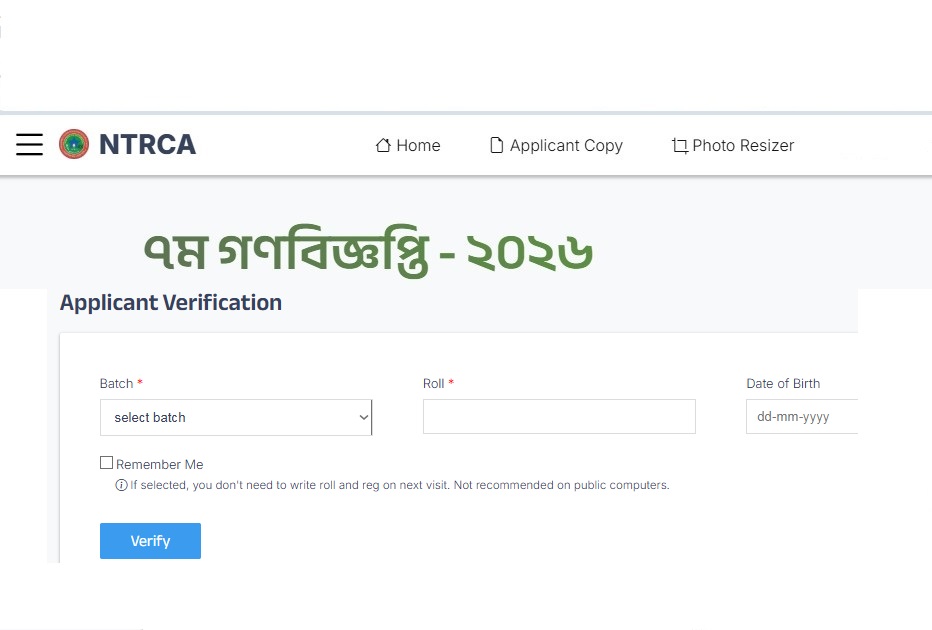This screenshot has height=630, width=932.
Task: Go to the Home menu item
Action: [418, 146]
